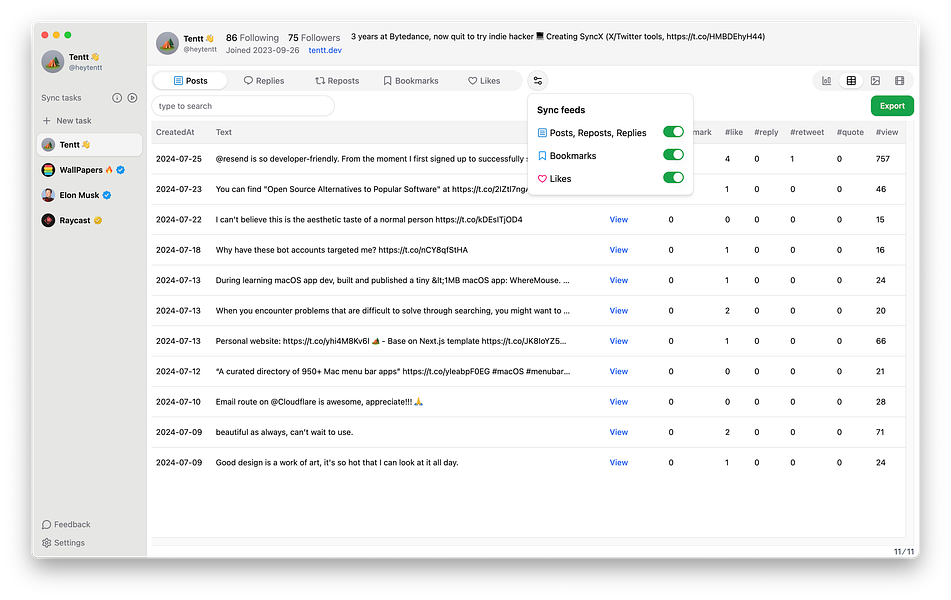Click '86 Following' count in header

coord(252,38)
